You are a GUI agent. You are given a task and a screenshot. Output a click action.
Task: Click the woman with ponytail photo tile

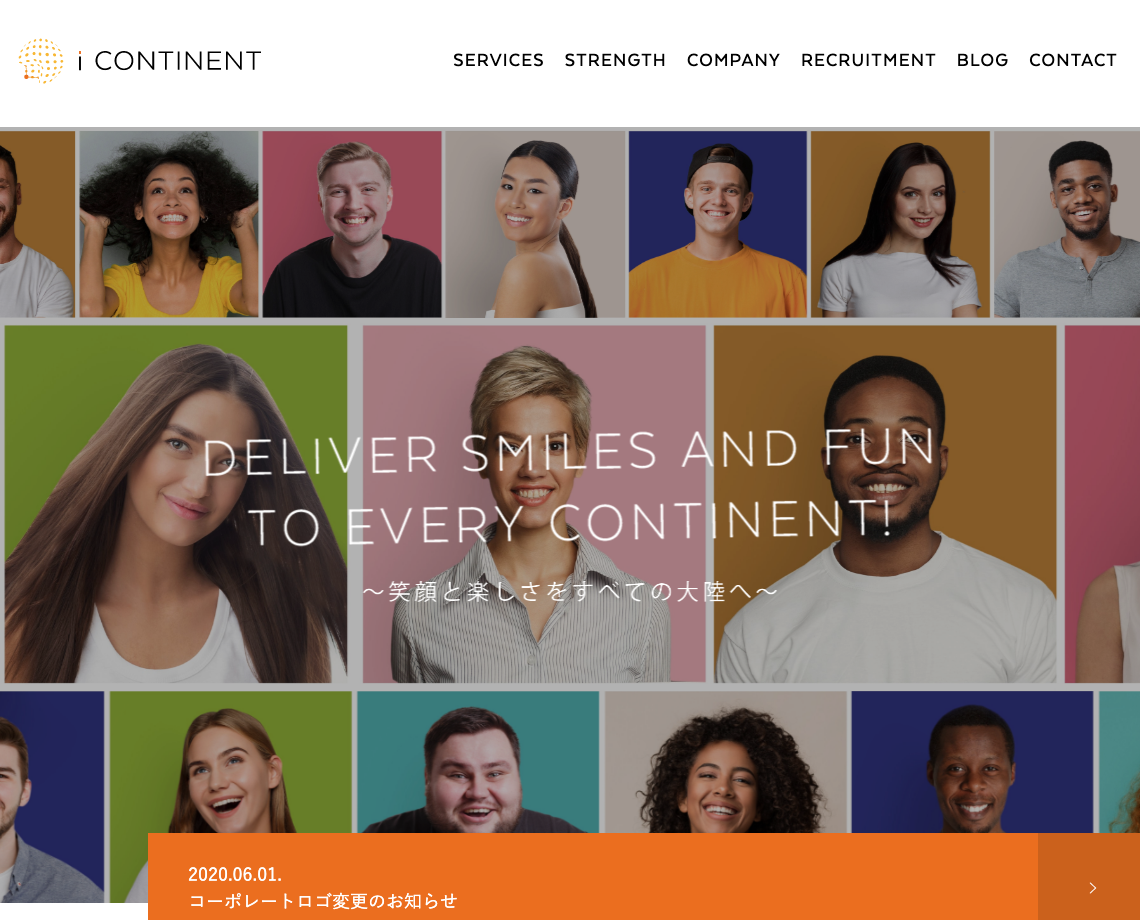[x=535, y=224]
